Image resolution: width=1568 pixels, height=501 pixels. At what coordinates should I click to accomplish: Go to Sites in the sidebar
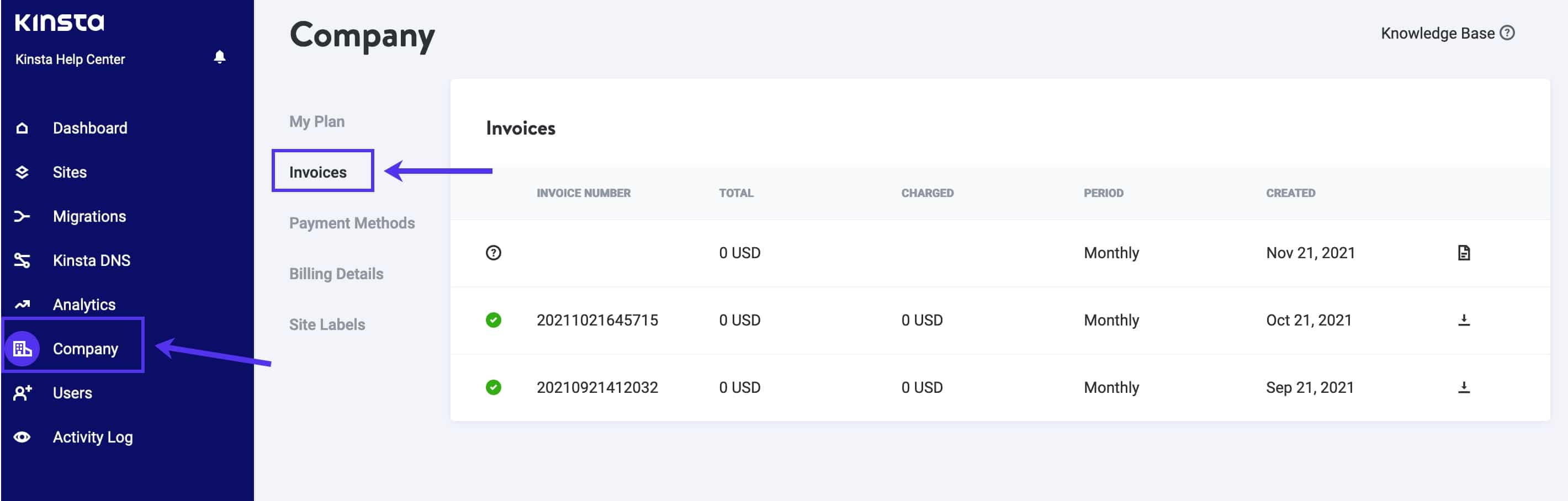[x=70, y=172]
